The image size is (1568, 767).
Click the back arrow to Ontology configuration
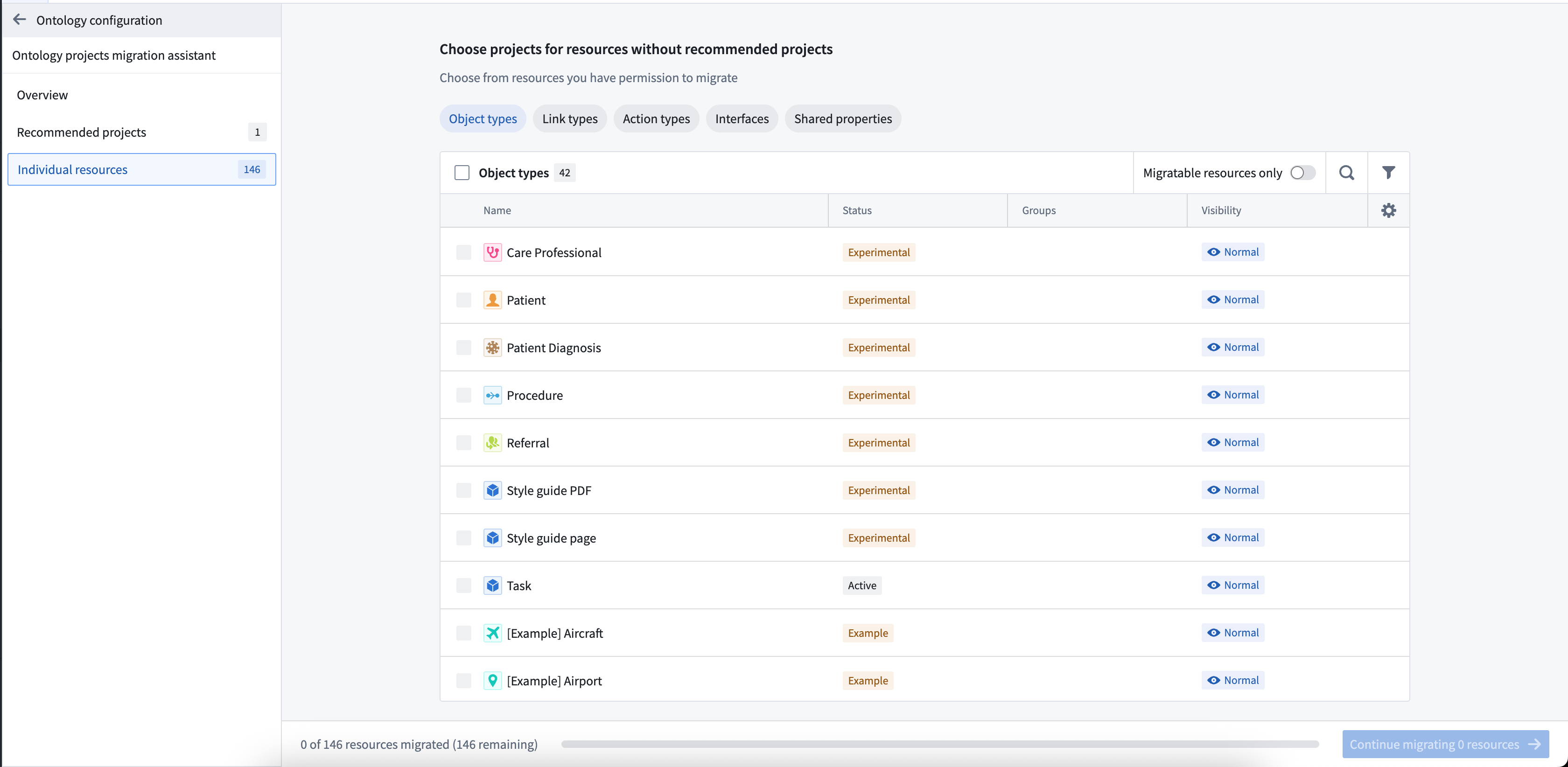tap(20, 20)
